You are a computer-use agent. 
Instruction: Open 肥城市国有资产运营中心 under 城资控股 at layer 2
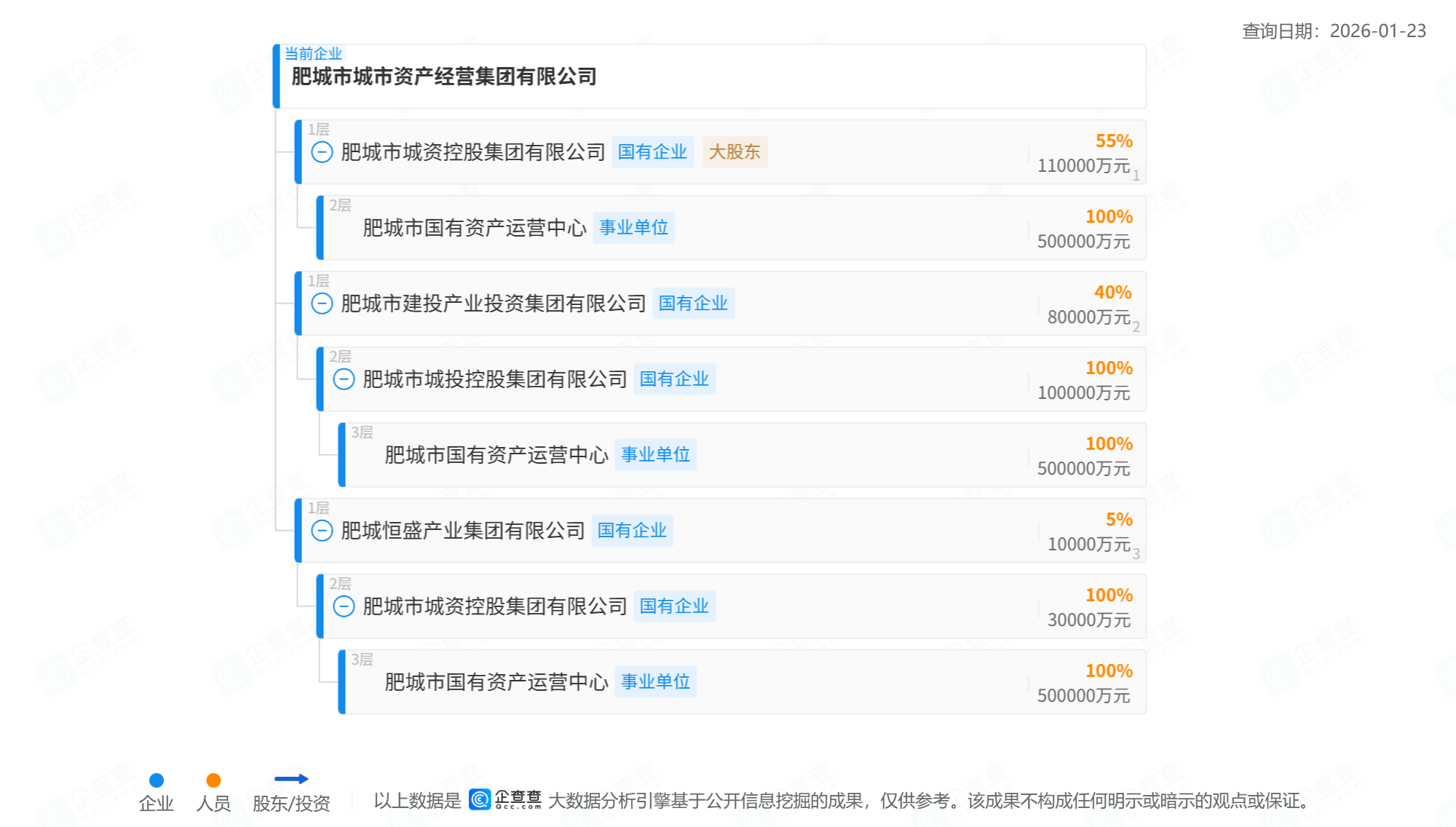click(474, 228)
